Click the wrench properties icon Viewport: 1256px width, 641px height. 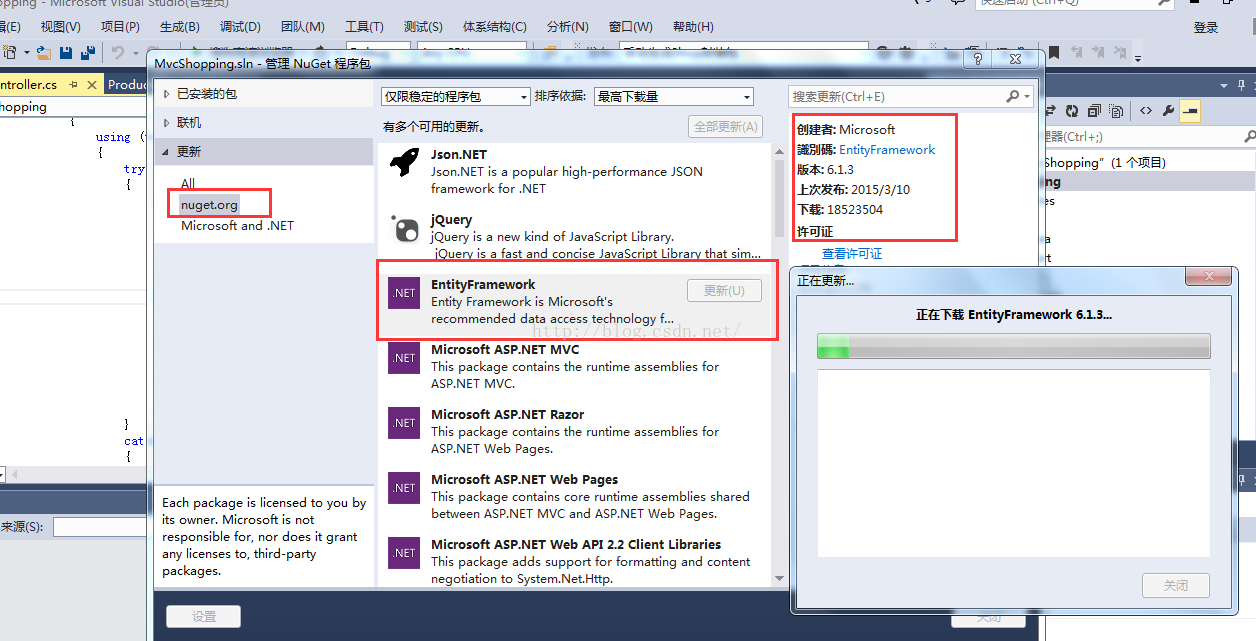(1167, 111)
